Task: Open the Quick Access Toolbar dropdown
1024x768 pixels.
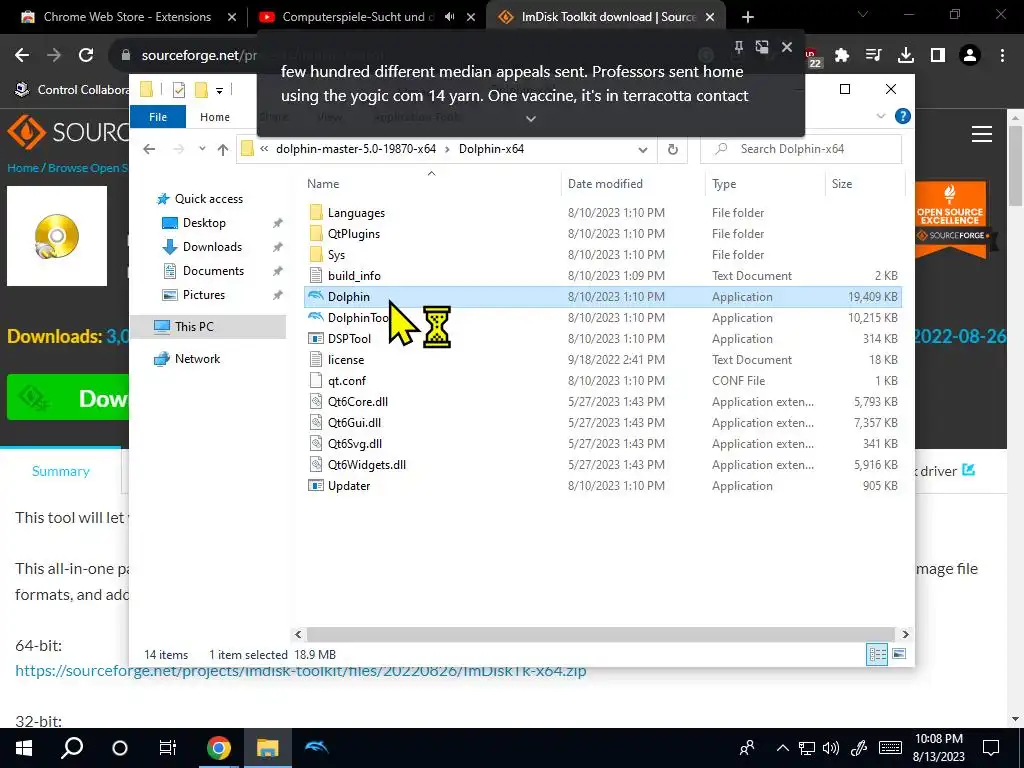Action: coord(219,90)
